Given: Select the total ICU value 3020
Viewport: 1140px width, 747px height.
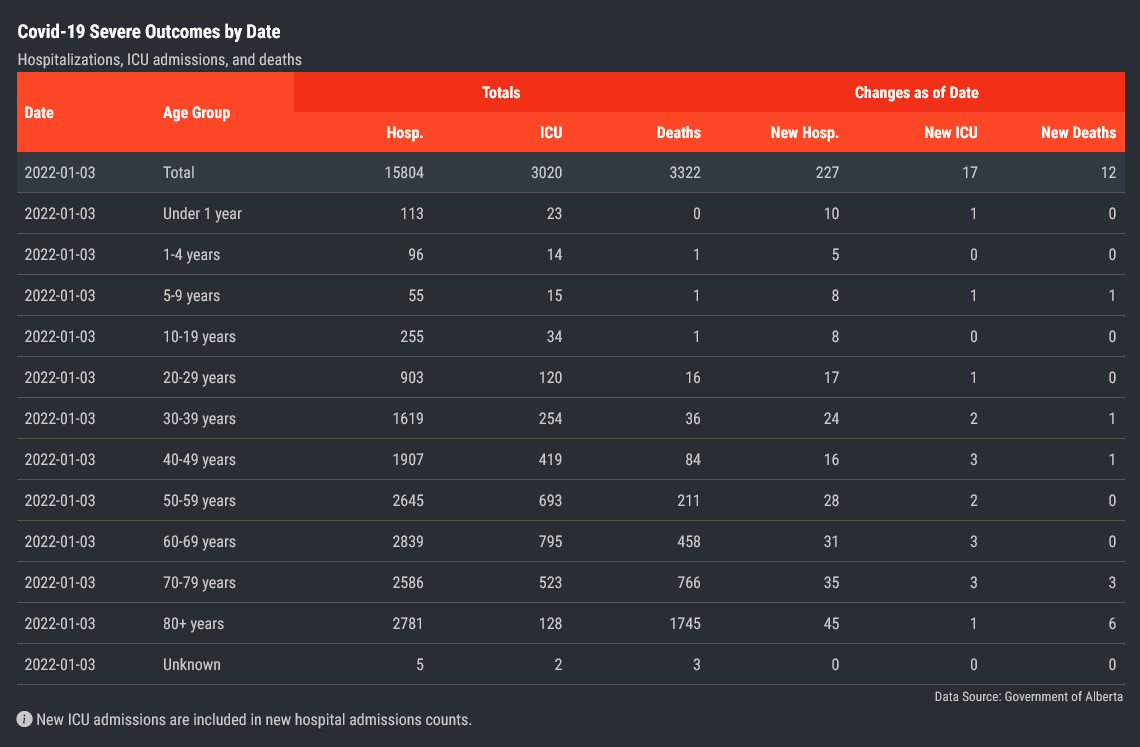Looking at the screenshot, I should pyautogui.click(x=547, y=172).
